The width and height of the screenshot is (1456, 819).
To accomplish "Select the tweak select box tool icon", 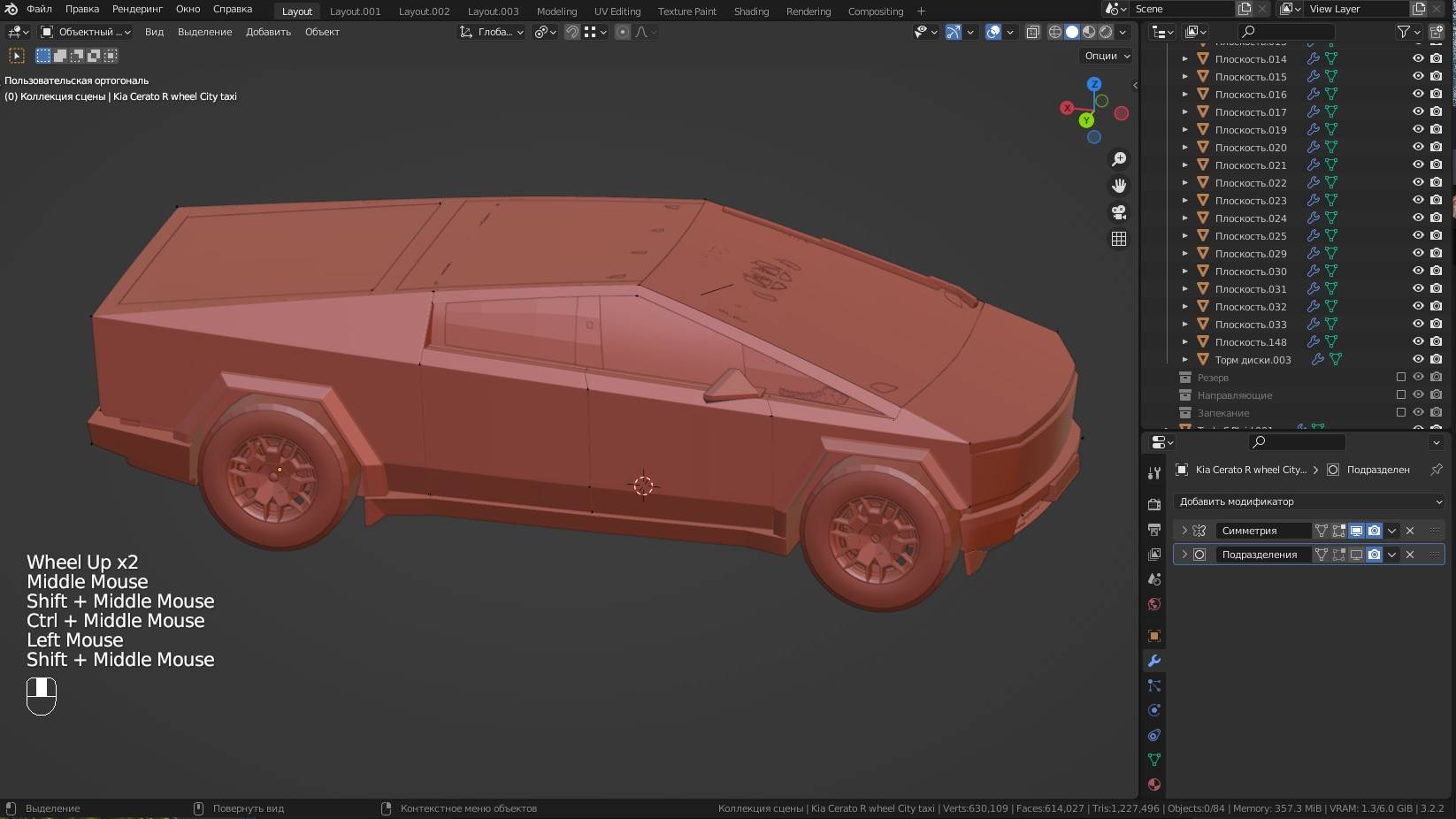I will [17, 56].
